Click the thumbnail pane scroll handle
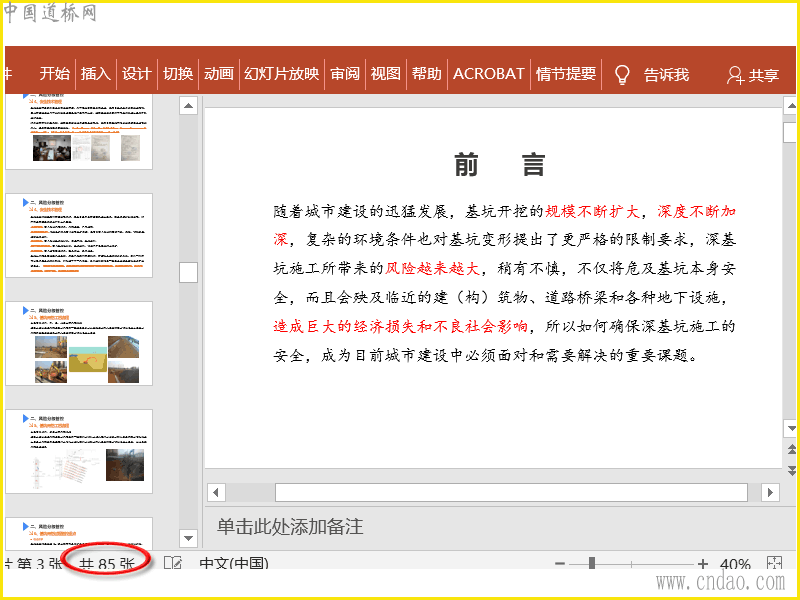The image size is (800, 600). click(188, 272)
